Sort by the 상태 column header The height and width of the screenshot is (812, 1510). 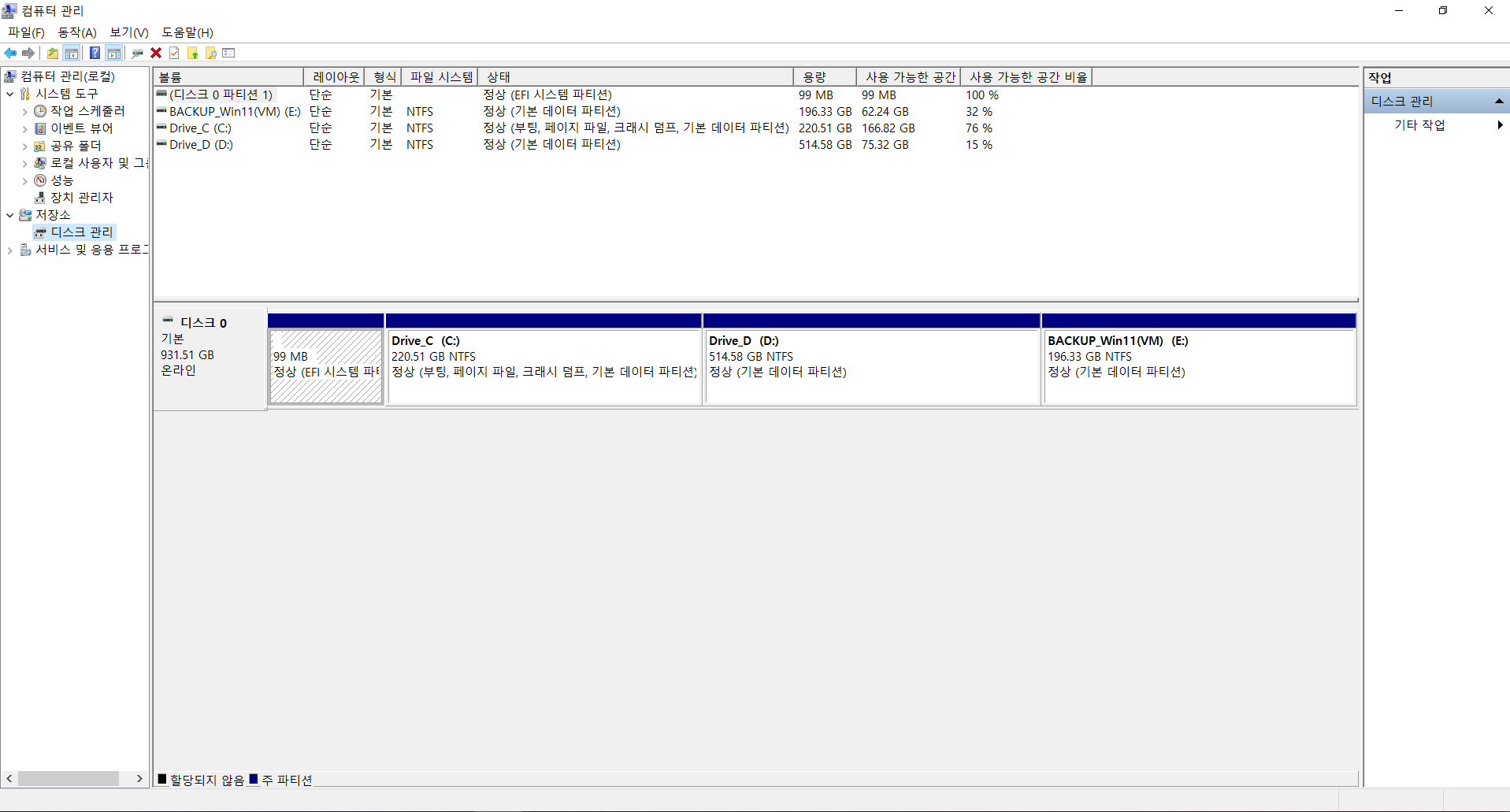[635, 76]
